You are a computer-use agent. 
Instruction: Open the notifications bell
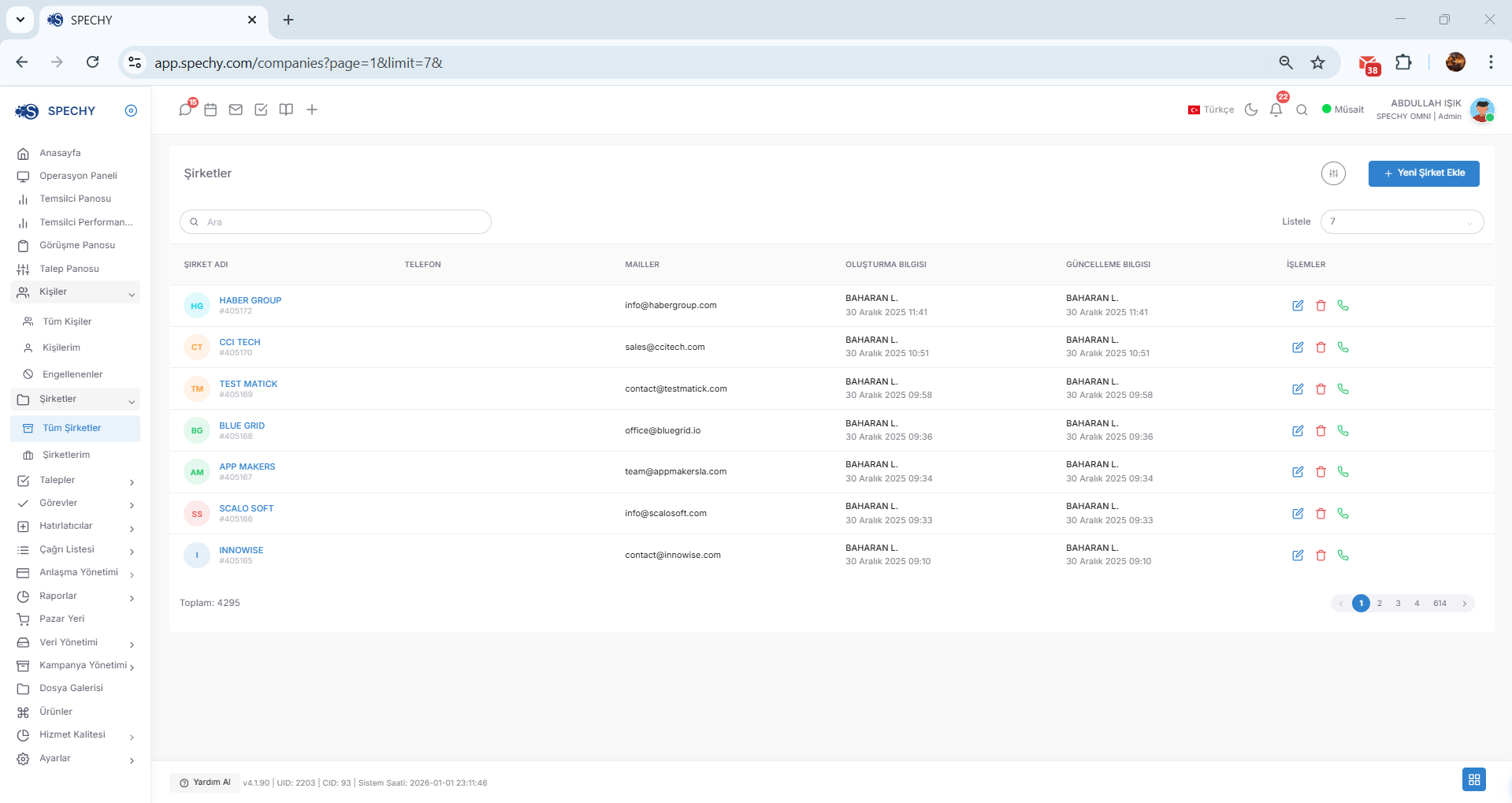[1276, 110]
